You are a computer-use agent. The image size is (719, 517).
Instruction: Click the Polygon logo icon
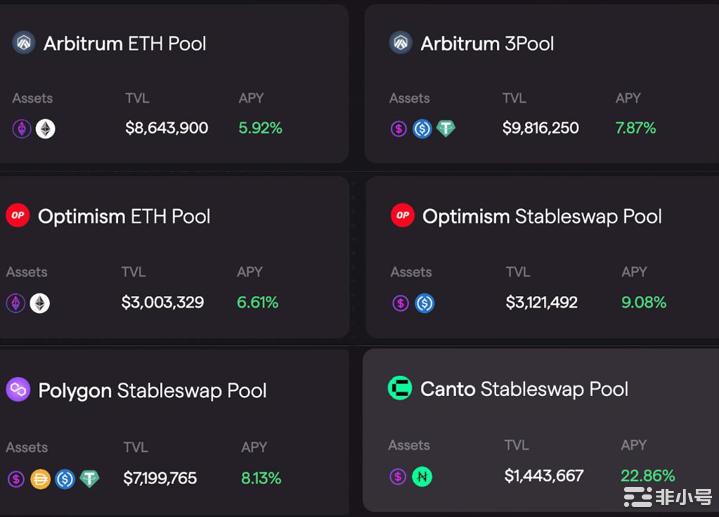pyautogui.click(x=18, y=389)
